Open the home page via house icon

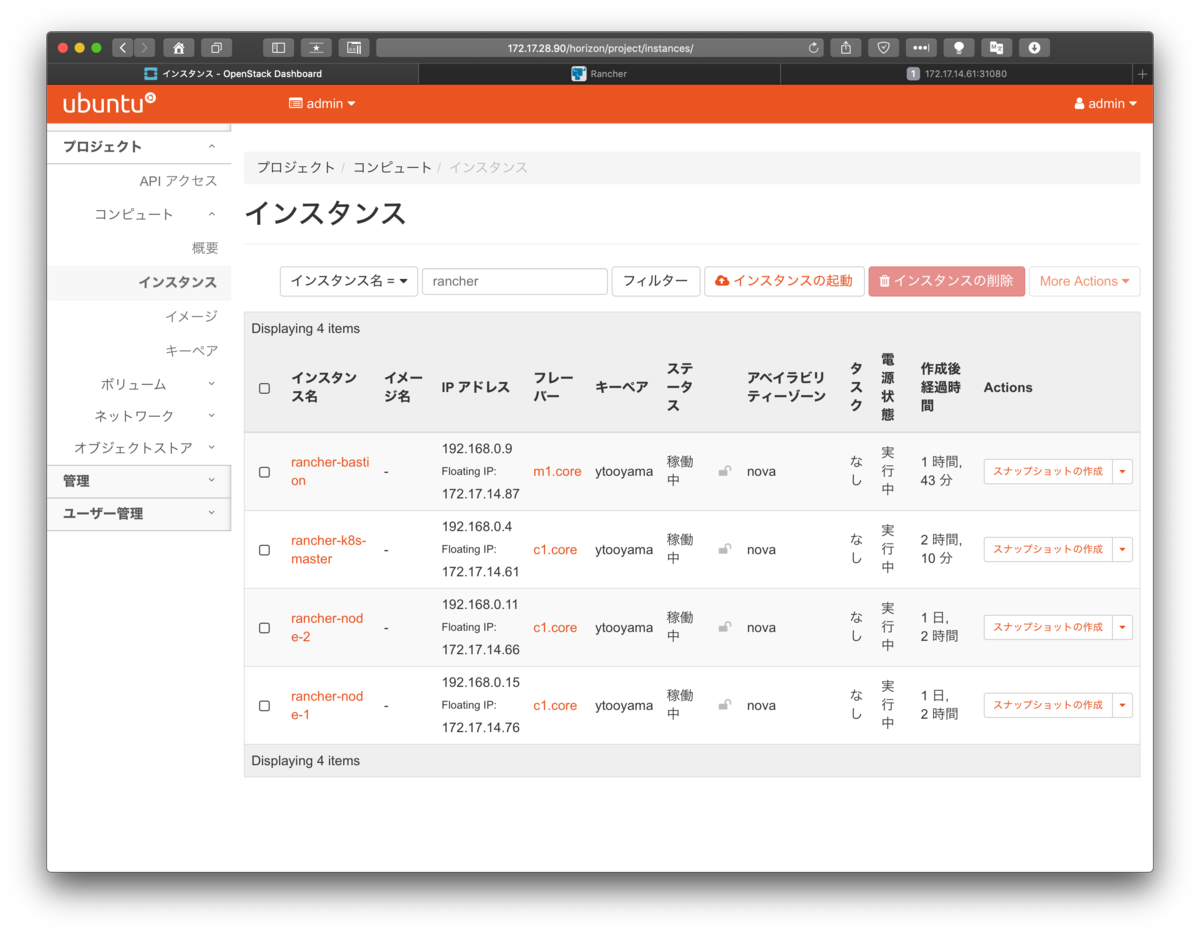click(x=178, y=48)
